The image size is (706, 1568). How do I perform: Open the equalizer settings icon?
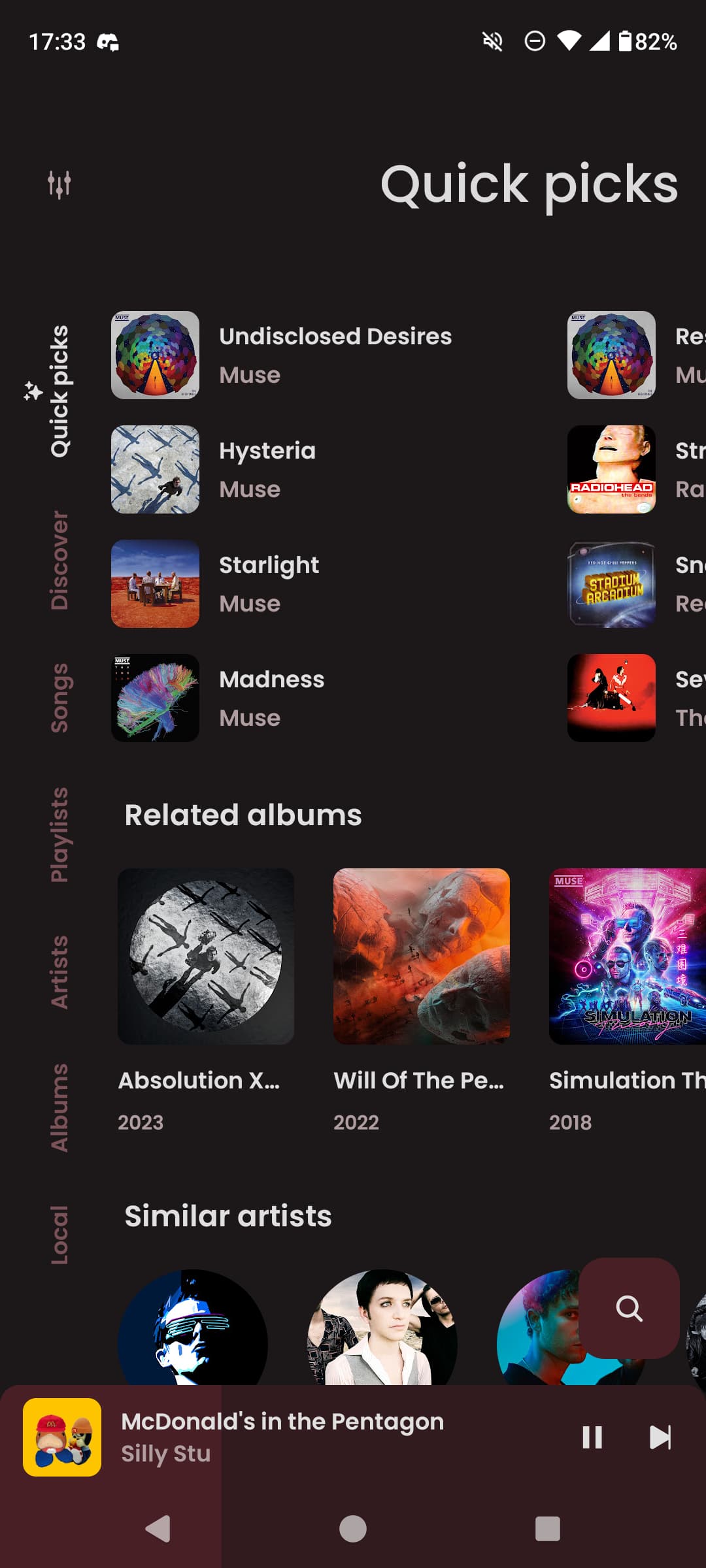[x=59, y=185]
